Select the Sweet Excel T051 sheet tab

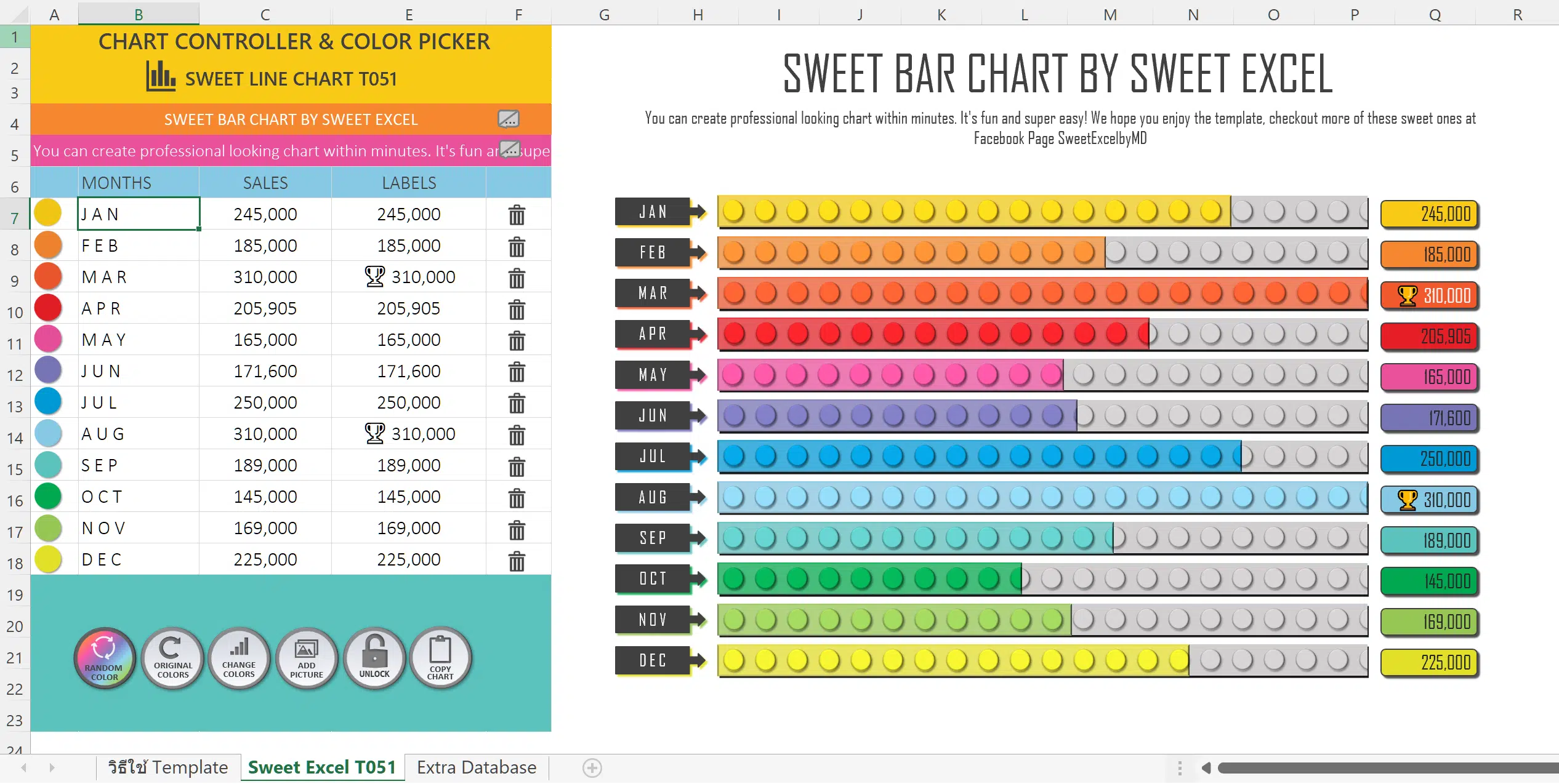(322, 767)
